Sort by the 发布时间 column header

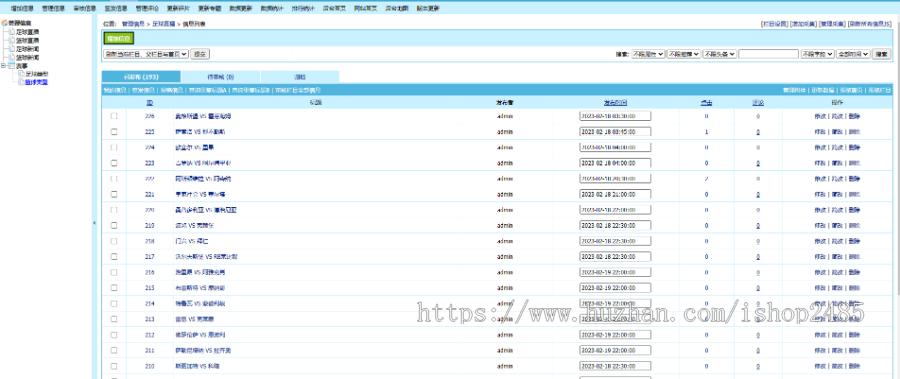click(x=615, y=103)
